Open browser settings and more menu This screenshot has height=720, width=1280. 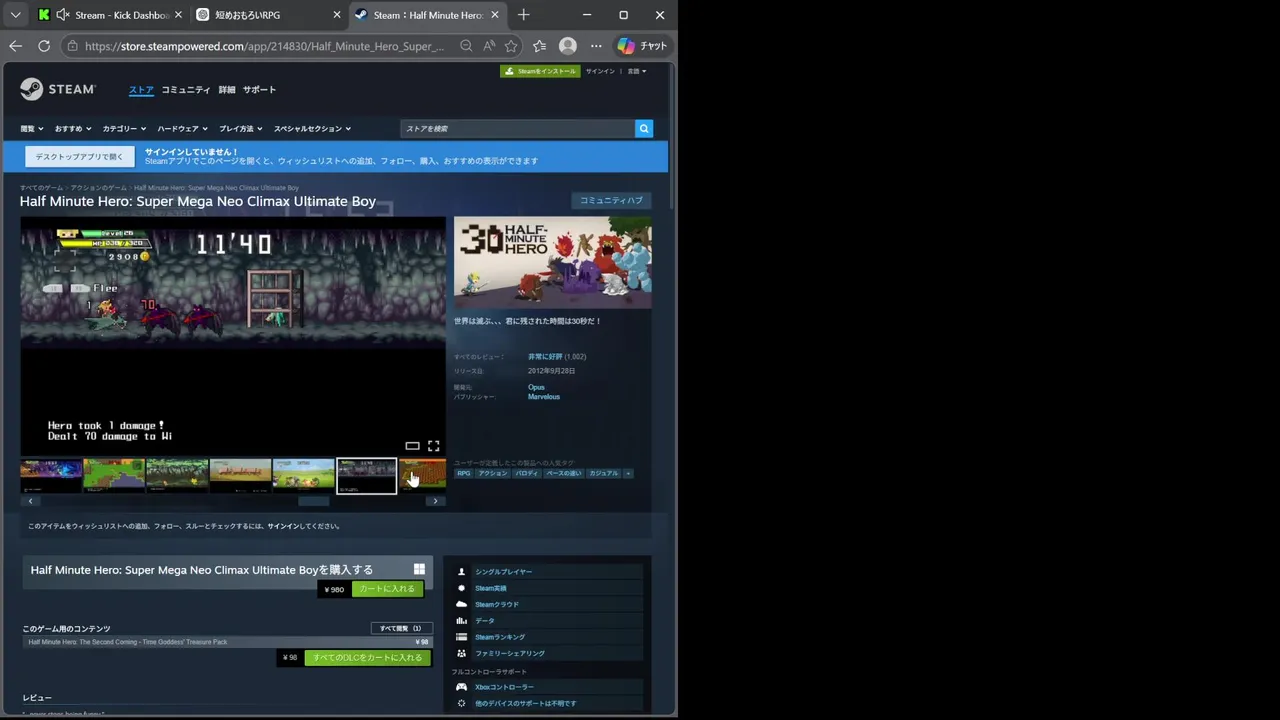click(x=596, y=46)
